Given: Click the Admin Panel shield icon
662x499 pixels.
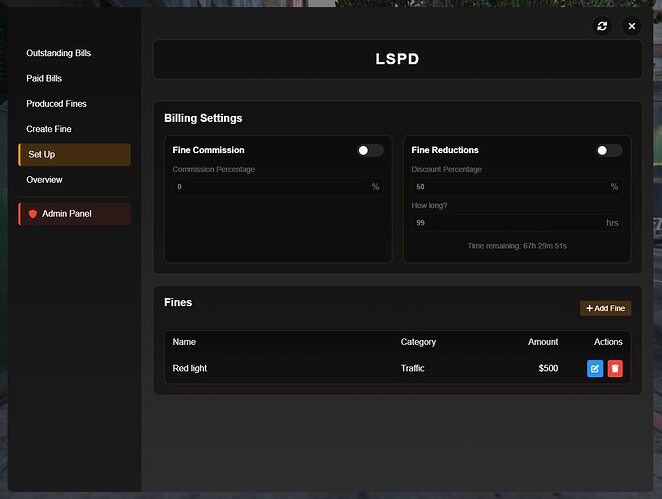Looking at the screenshot, I should (33, 214).
